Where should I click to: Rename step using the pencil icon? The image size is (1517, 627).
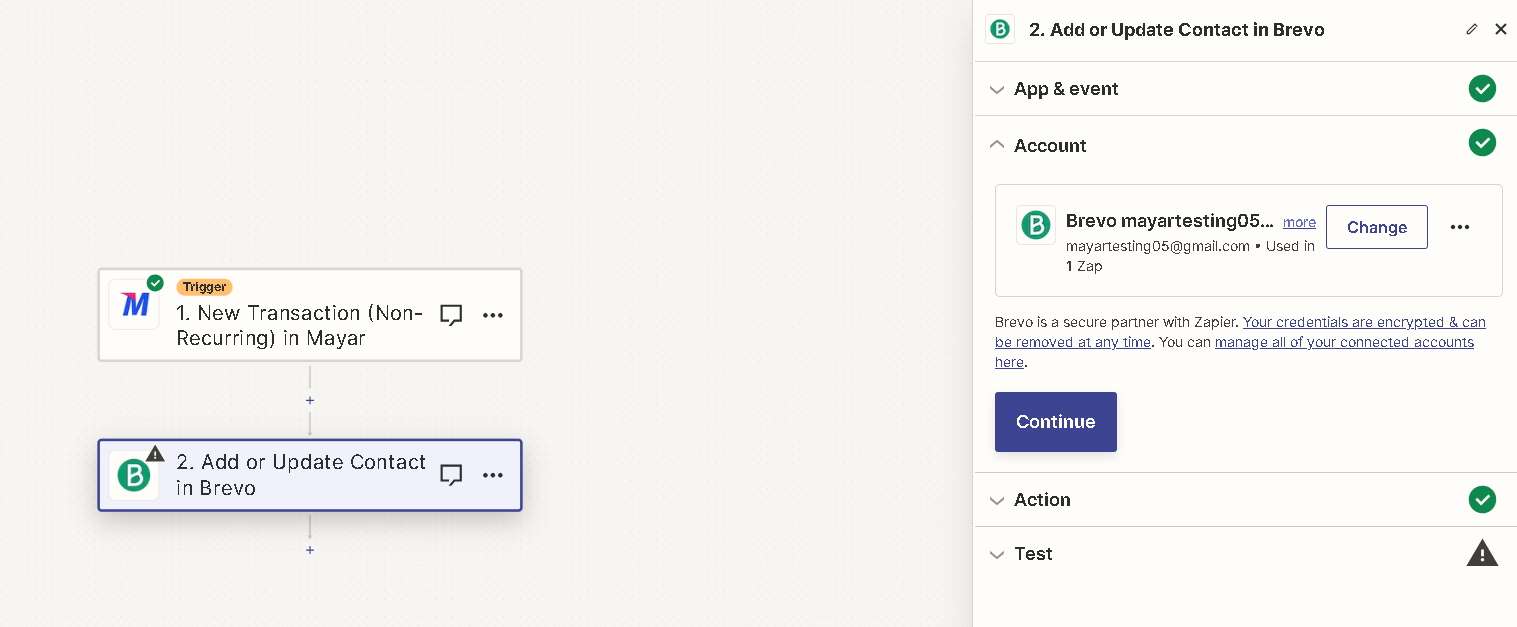coord(1472,29)
